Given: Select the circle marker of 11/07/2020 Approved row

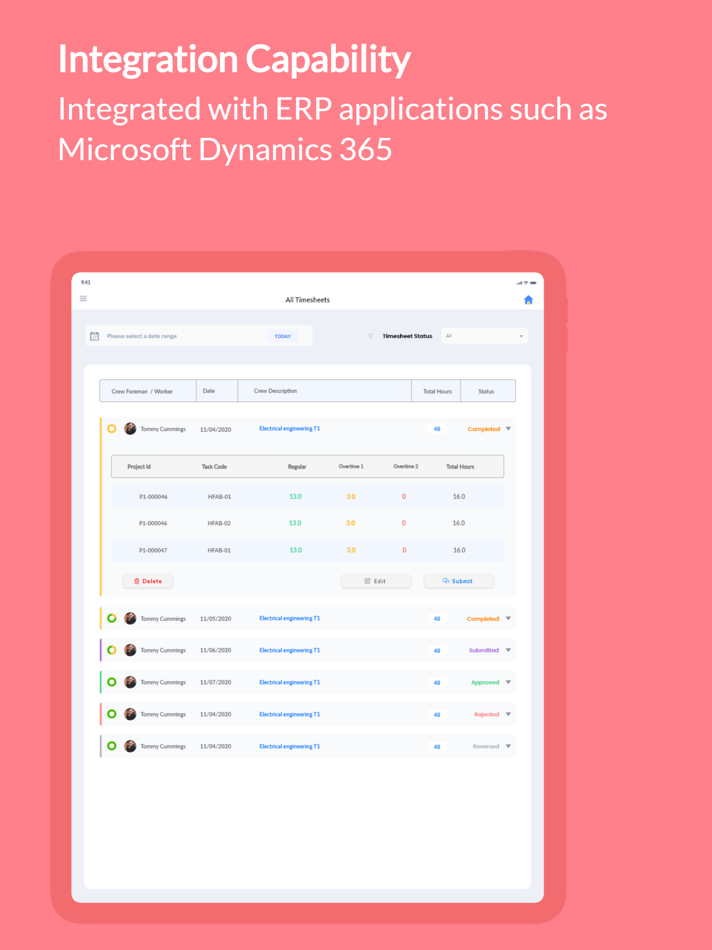Looking at the screenshot, I should click(x=111, y=682).
